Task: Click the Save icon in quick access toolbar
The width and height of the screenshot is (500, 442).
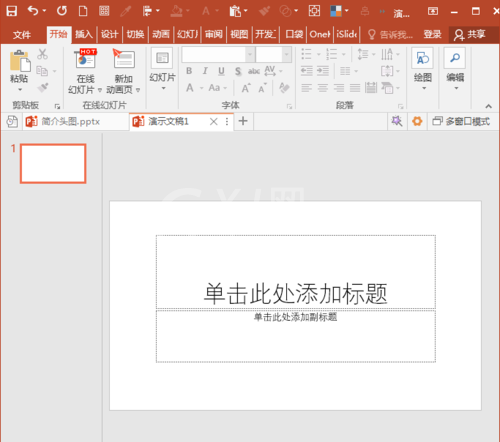Action: [x=12, y=11]
